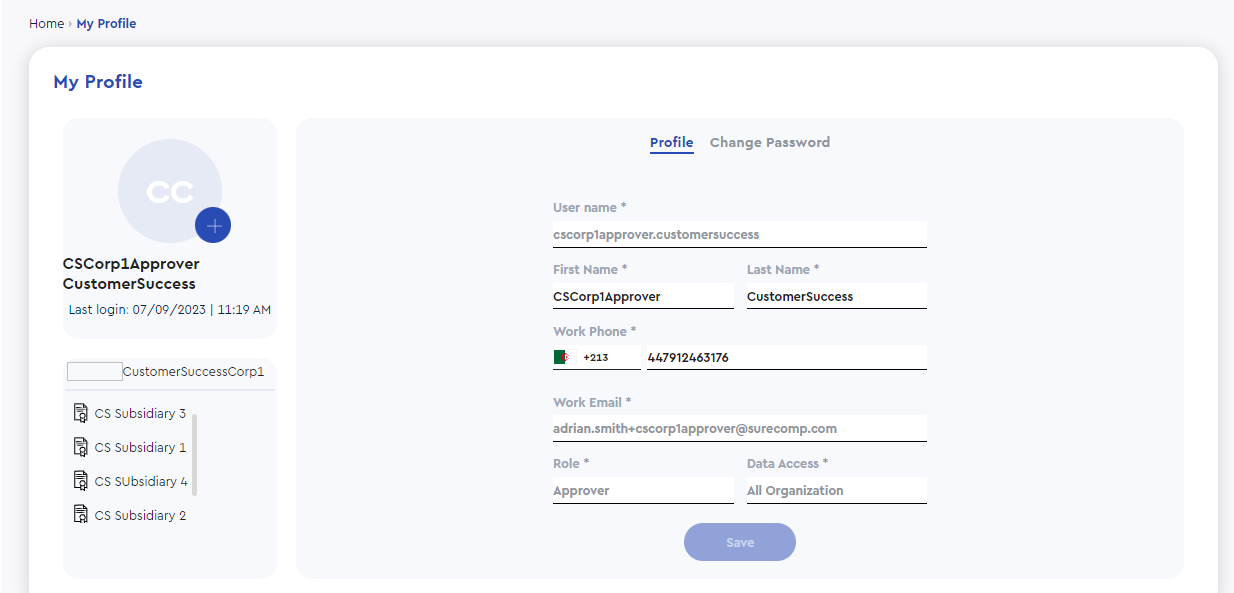Click the subsidiary list scrollbar
The height and width of the screenshot is (593, 1234).
[195, 454]
